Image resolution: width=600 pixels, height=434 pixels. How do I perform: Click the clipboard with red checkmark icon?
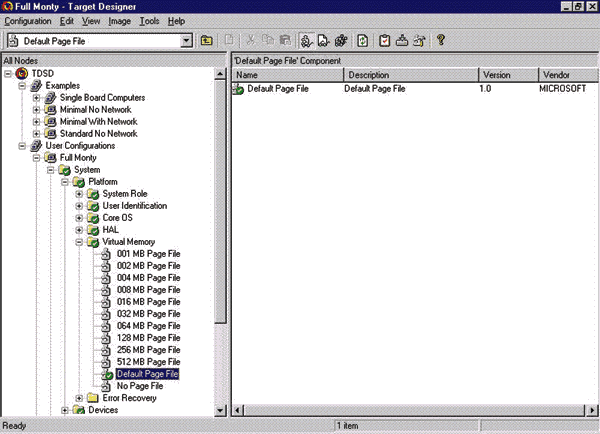(x=383, y=41)
